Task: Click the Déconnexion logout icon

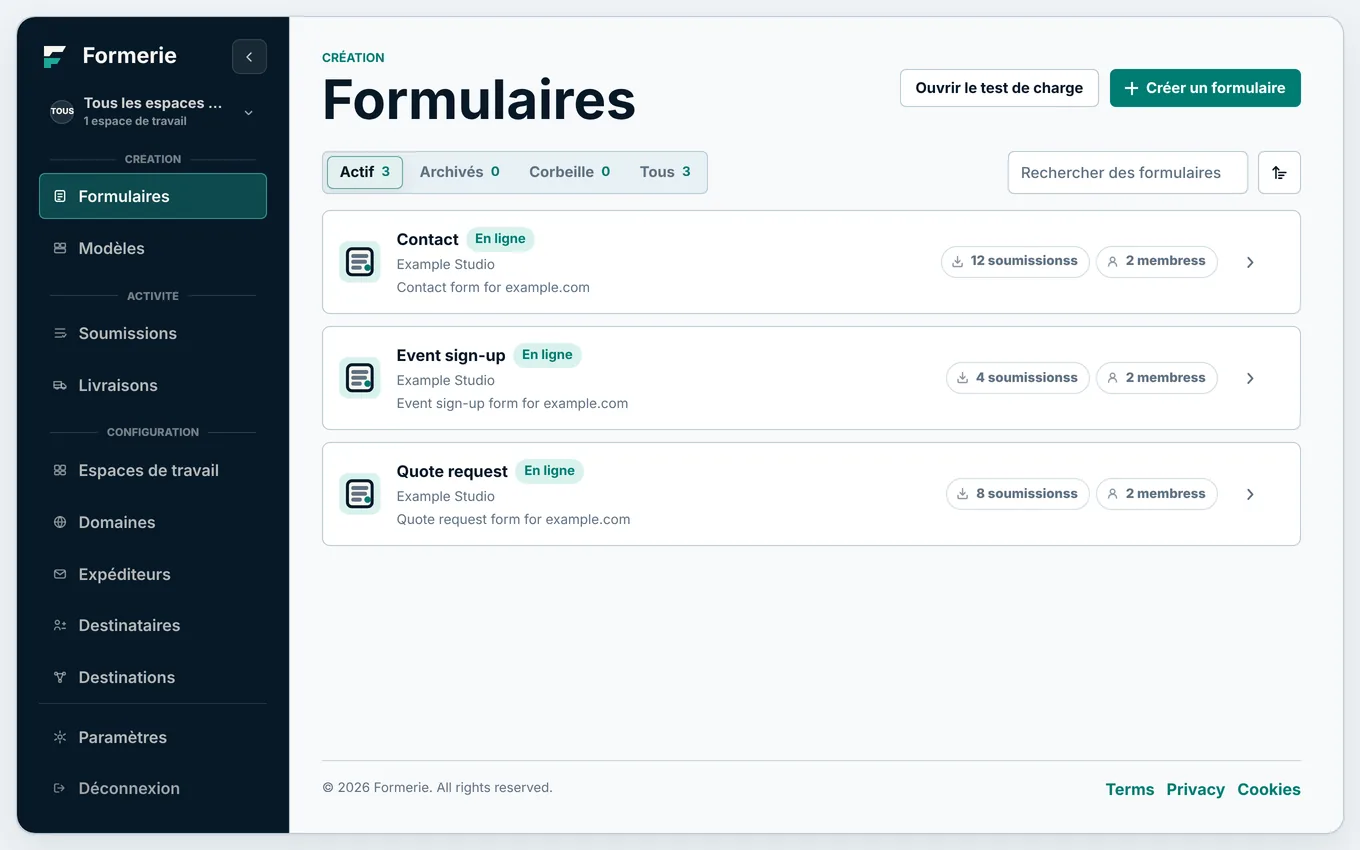Action: tap(60, 788)
